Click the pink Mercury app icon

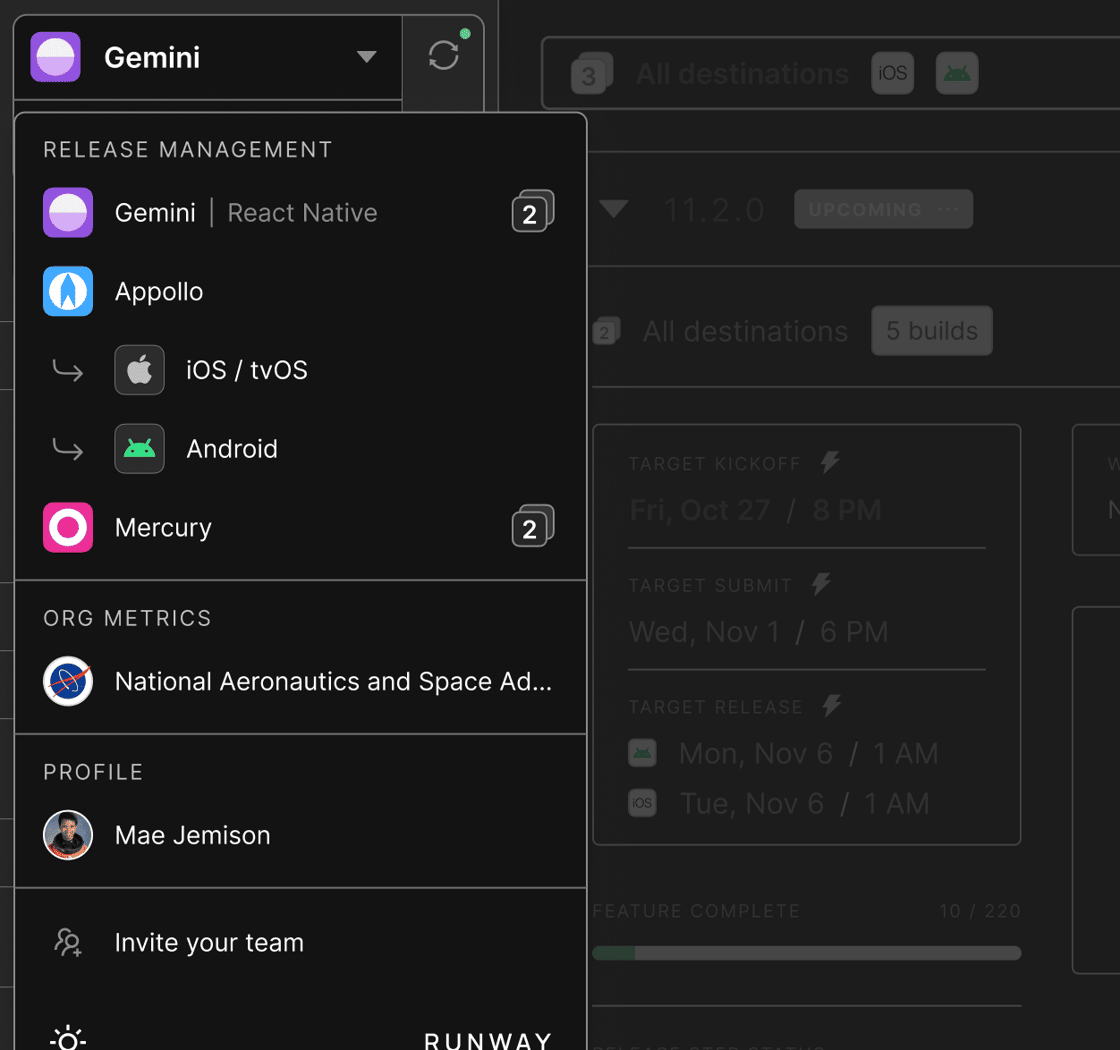(x=68, y=527)
